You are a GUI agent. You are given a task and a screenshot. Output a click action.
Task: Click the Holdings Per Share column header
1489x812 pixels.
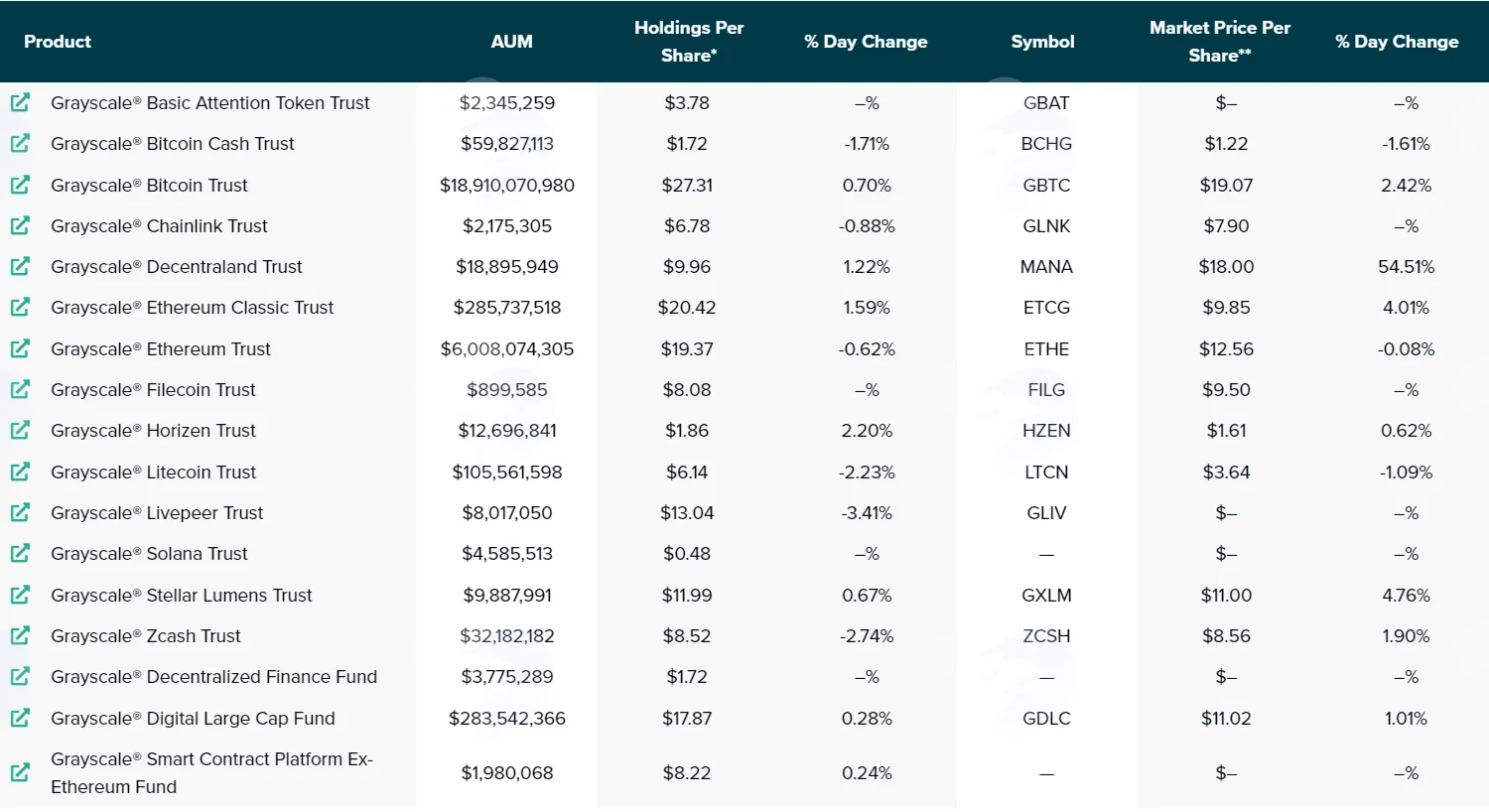click(x=689, y=42)
